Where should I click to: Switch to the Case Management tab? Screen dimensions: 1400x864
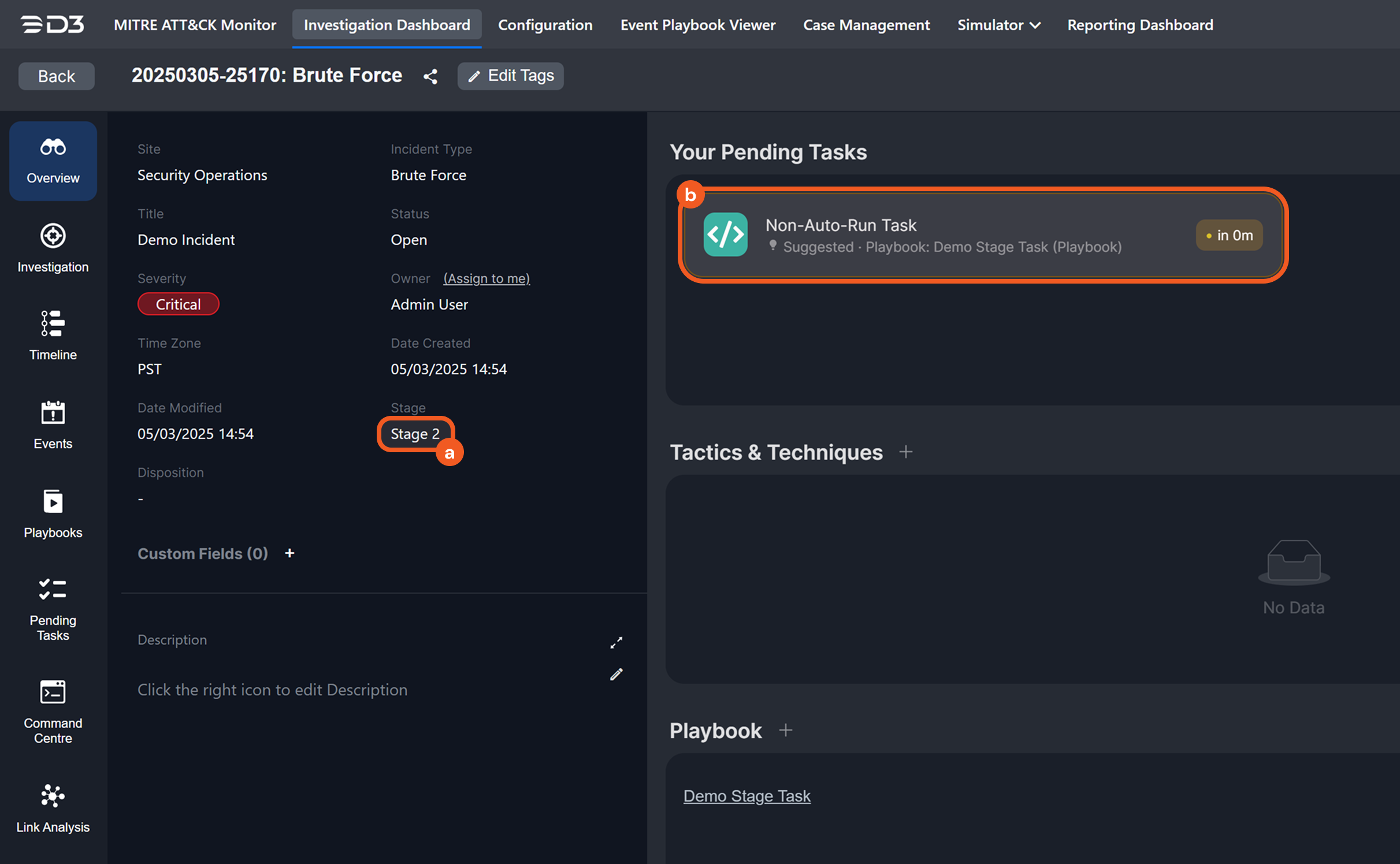point(866,25)
